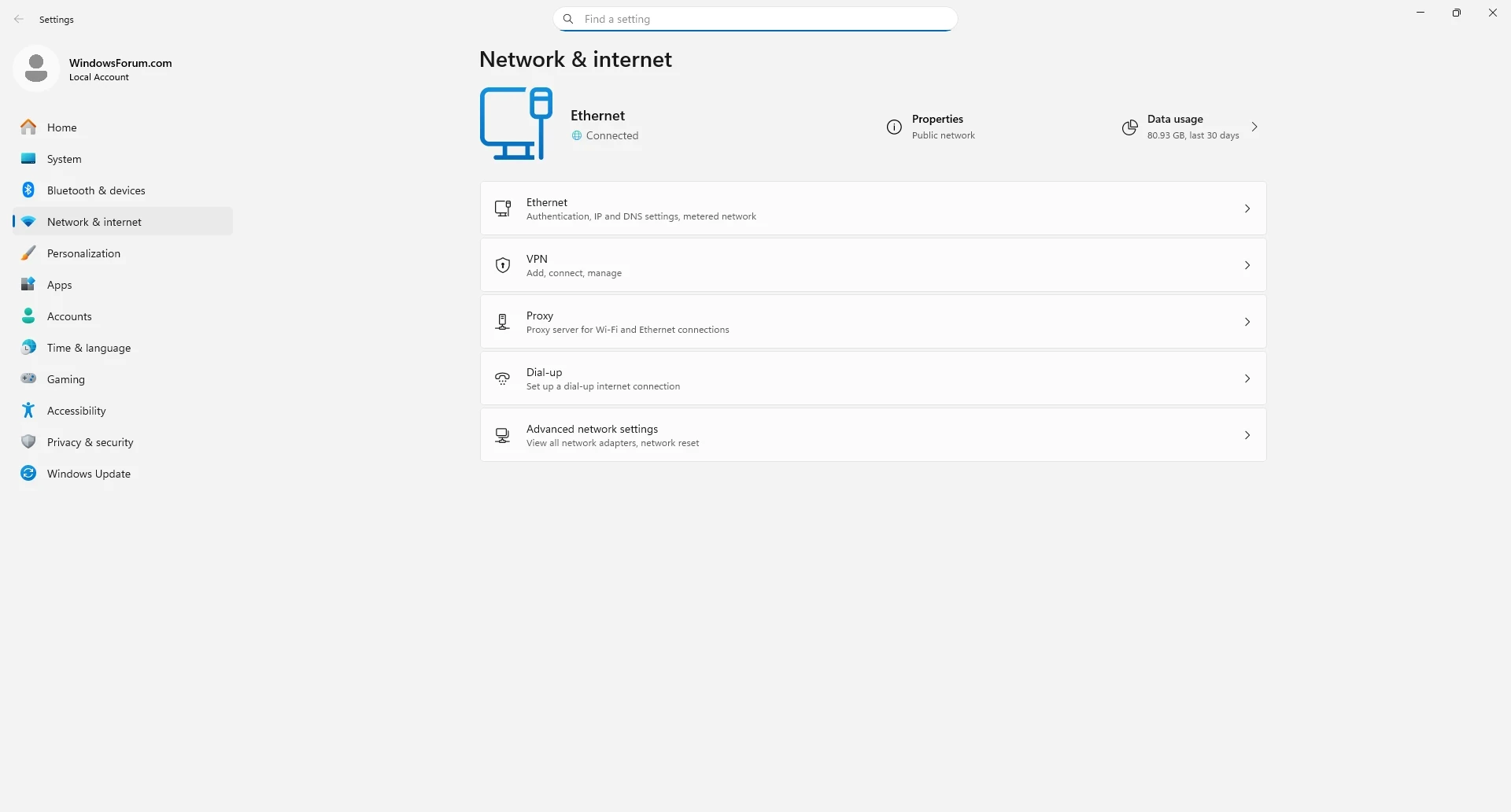Viewport: 1511px width, 812px height.
Task: Open the Ethernet row chevron
Action: [1247, 209]
